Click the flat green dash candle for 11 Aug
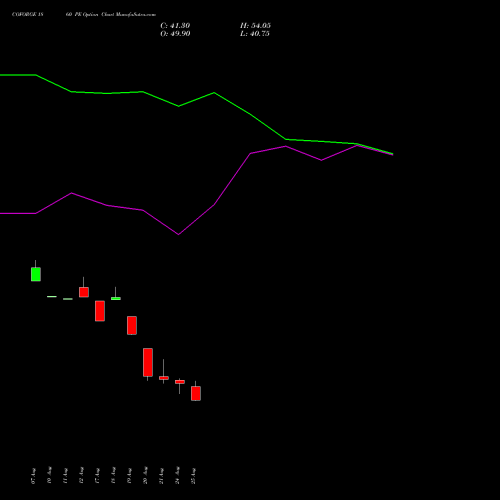Image resolution: width=500 pixels, height=500 pixels. click(68, 299)
